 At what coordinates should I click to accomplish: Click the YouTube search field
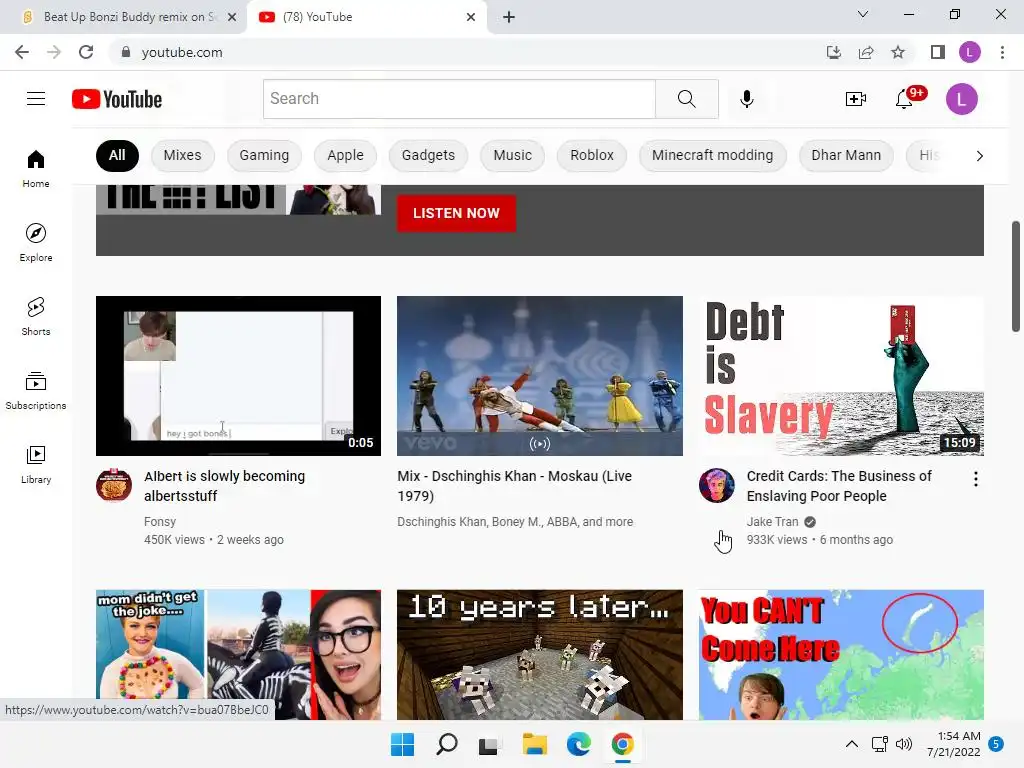click(x=459, y=99)
